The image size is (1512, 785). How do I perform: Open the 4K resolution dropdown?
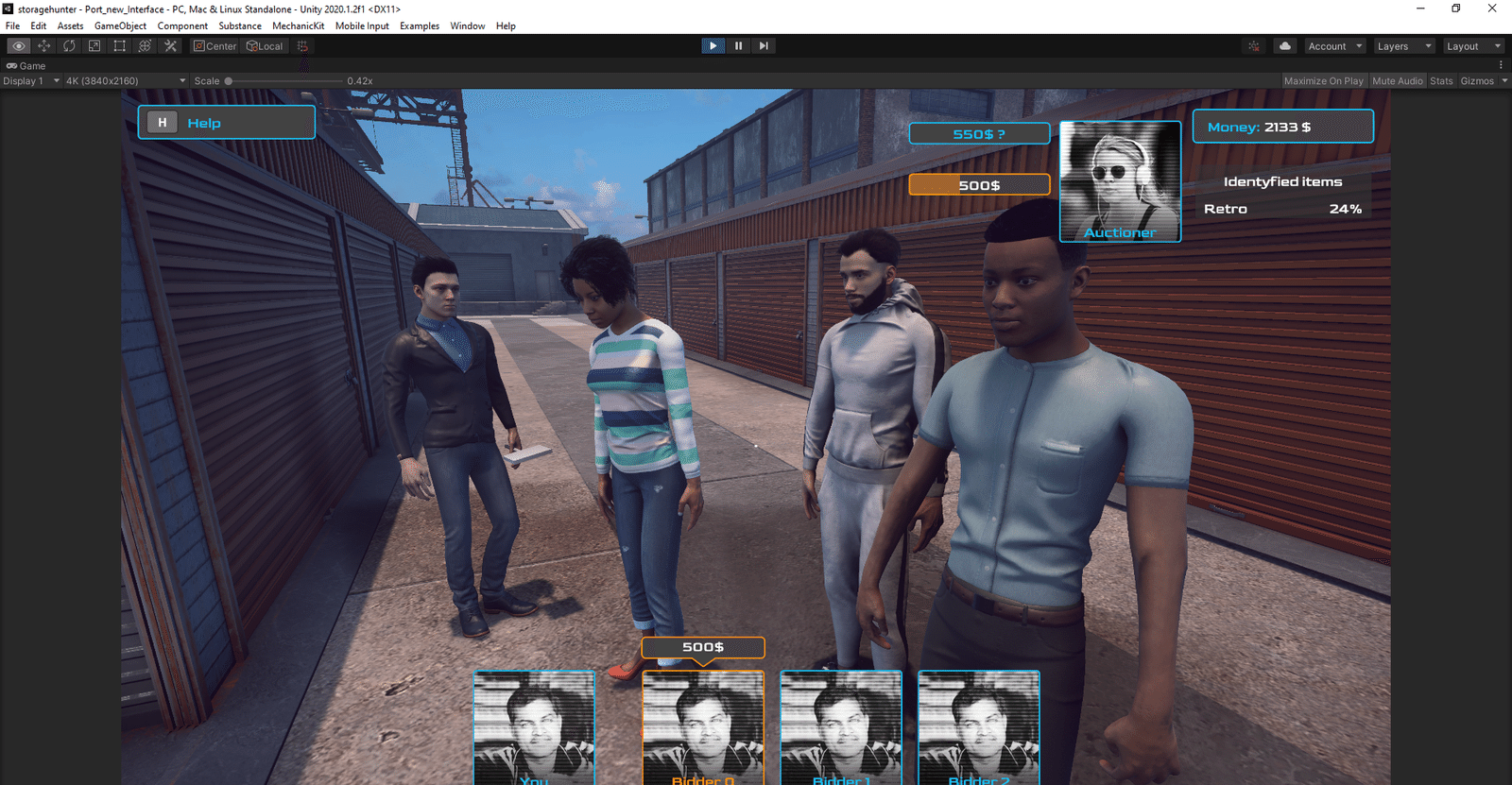[x=127, y=81]
